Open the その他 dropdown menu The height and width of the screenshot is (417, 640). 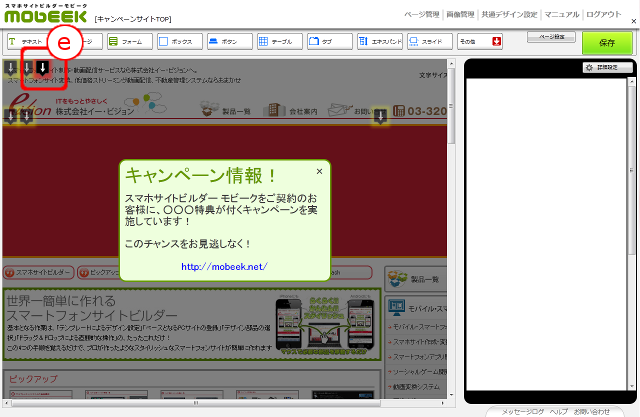[478, 42]
